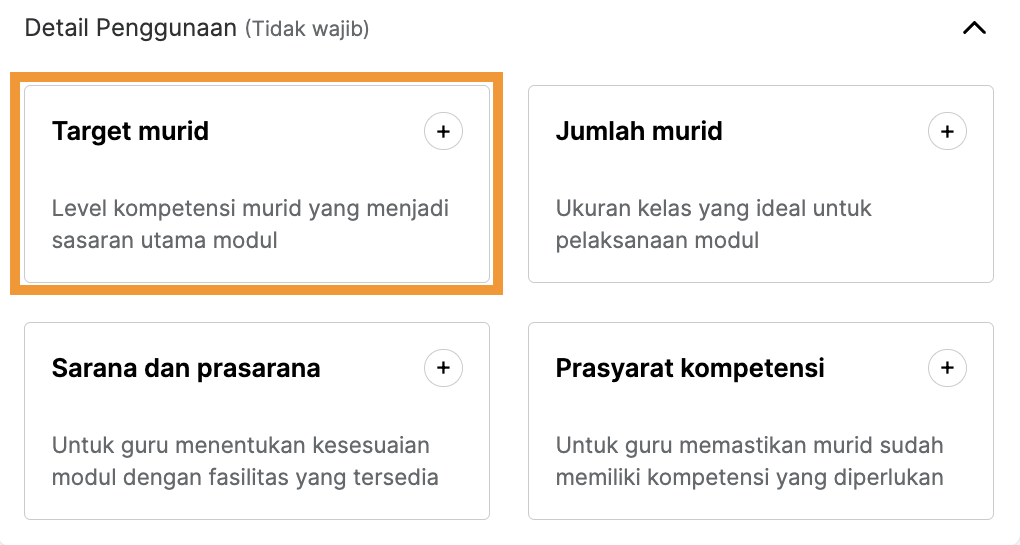Image resolution: width=1020 pixels, height=545 pixels.
Task: Select the Prasyarat kompetensi title
Action: coord(690,368)
